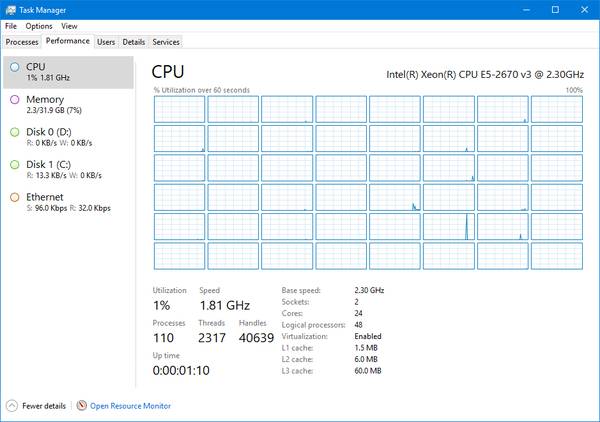Open the File menu
600x422 pixels.
click(11, 26)
